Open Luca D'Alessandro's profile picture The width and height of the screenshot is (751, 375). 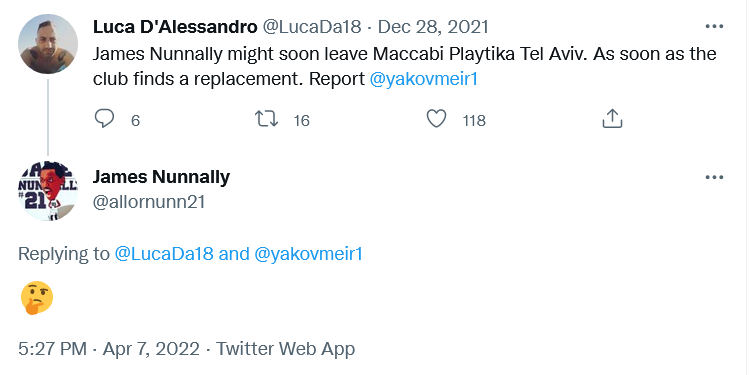(x=48, y=44)
